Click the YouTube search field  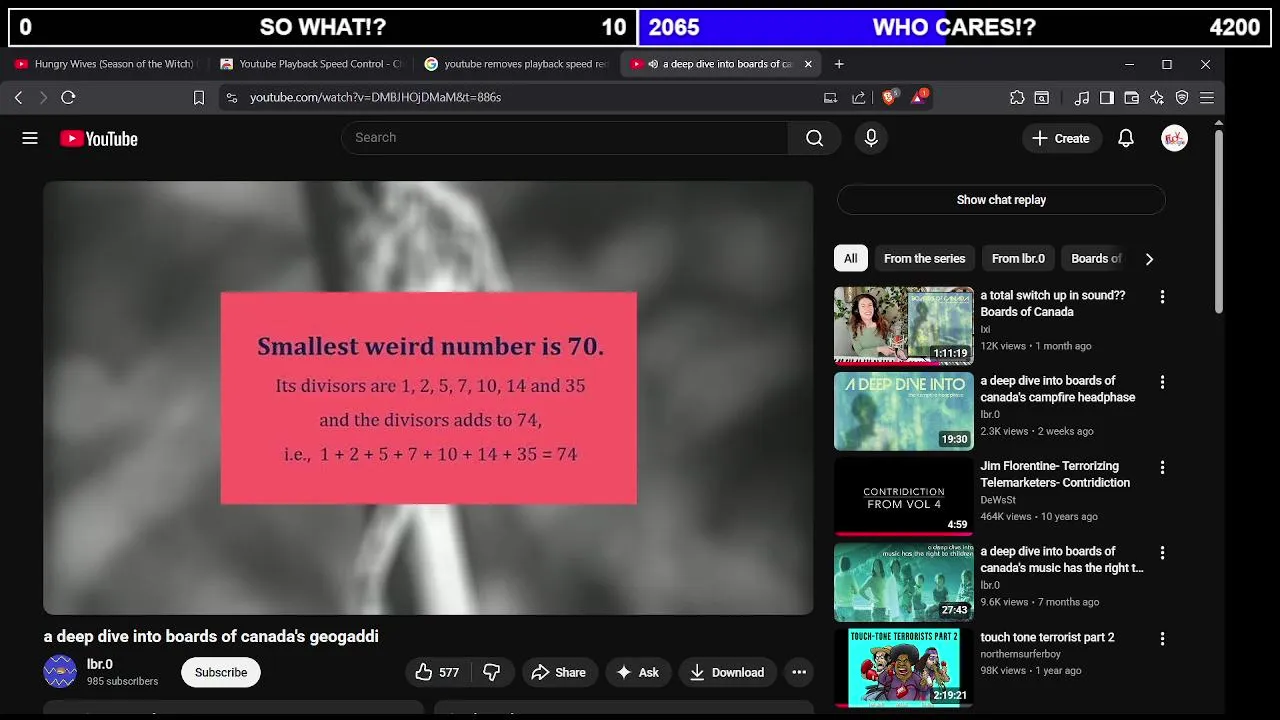click(x=565, y=138)
